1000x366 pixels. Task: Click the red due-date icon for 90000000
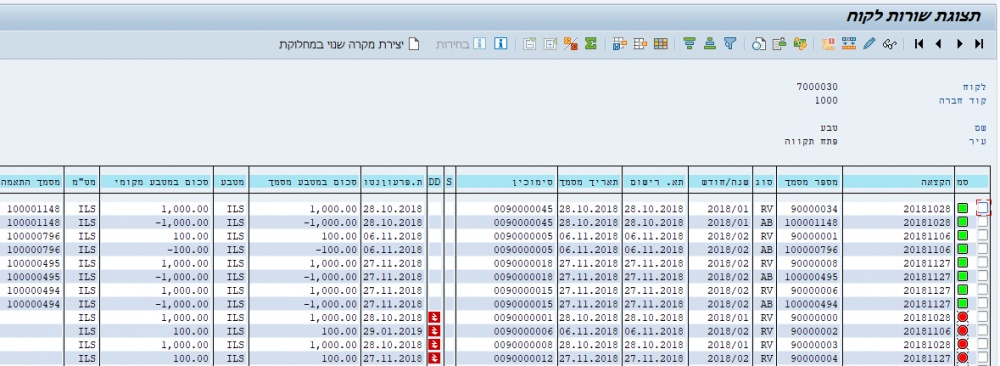435,317
